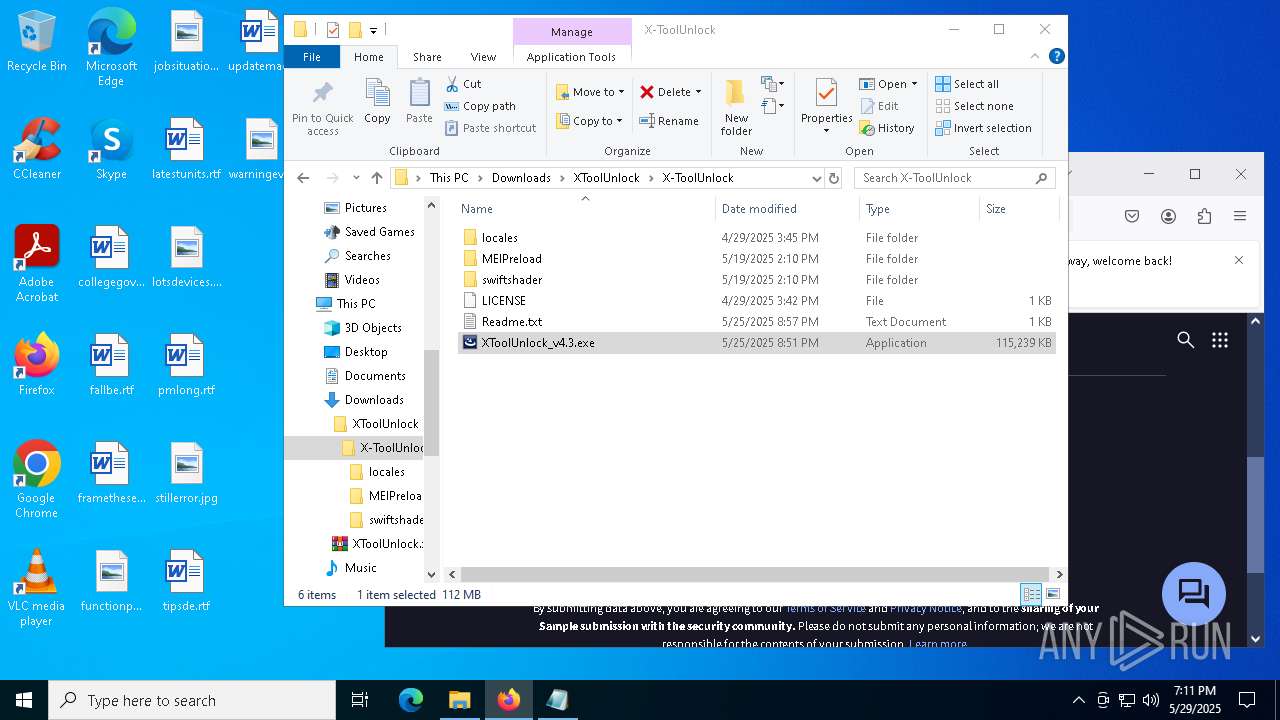1280x720 pixels.
Task: Switch to large icons view button
Action: pos(1052,594)
